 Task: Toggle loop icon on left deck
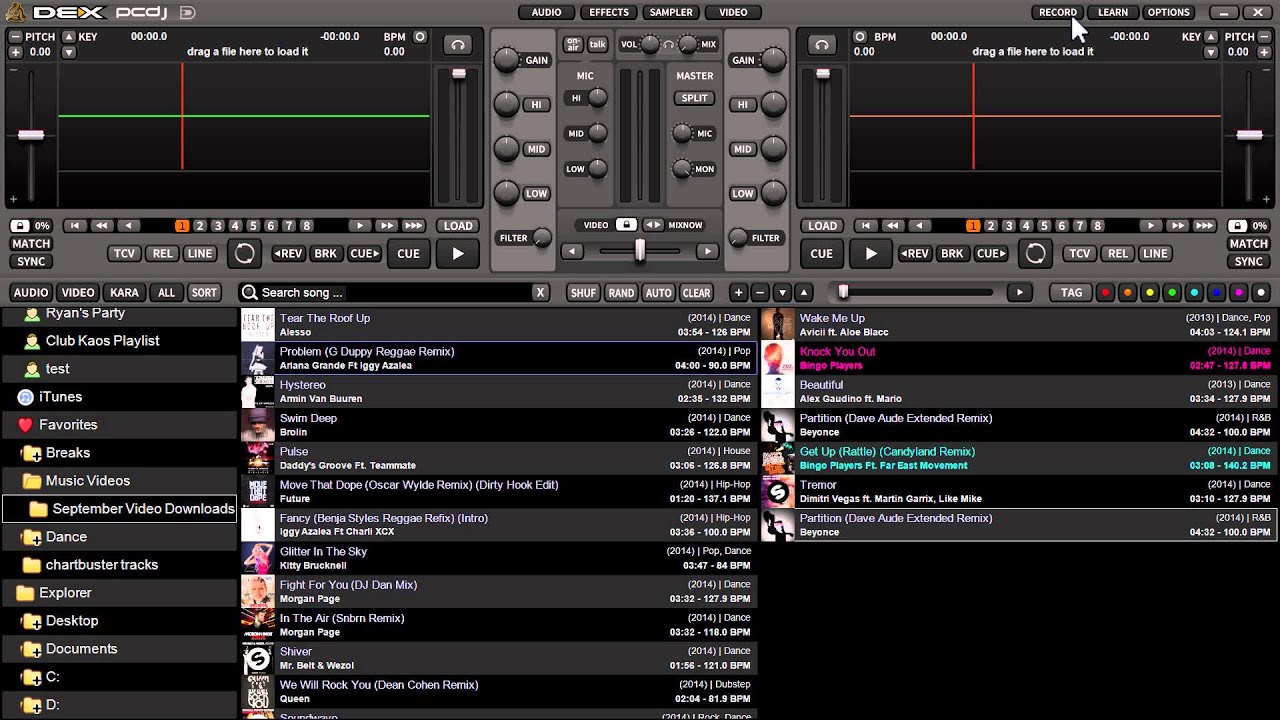click(244, 254)
